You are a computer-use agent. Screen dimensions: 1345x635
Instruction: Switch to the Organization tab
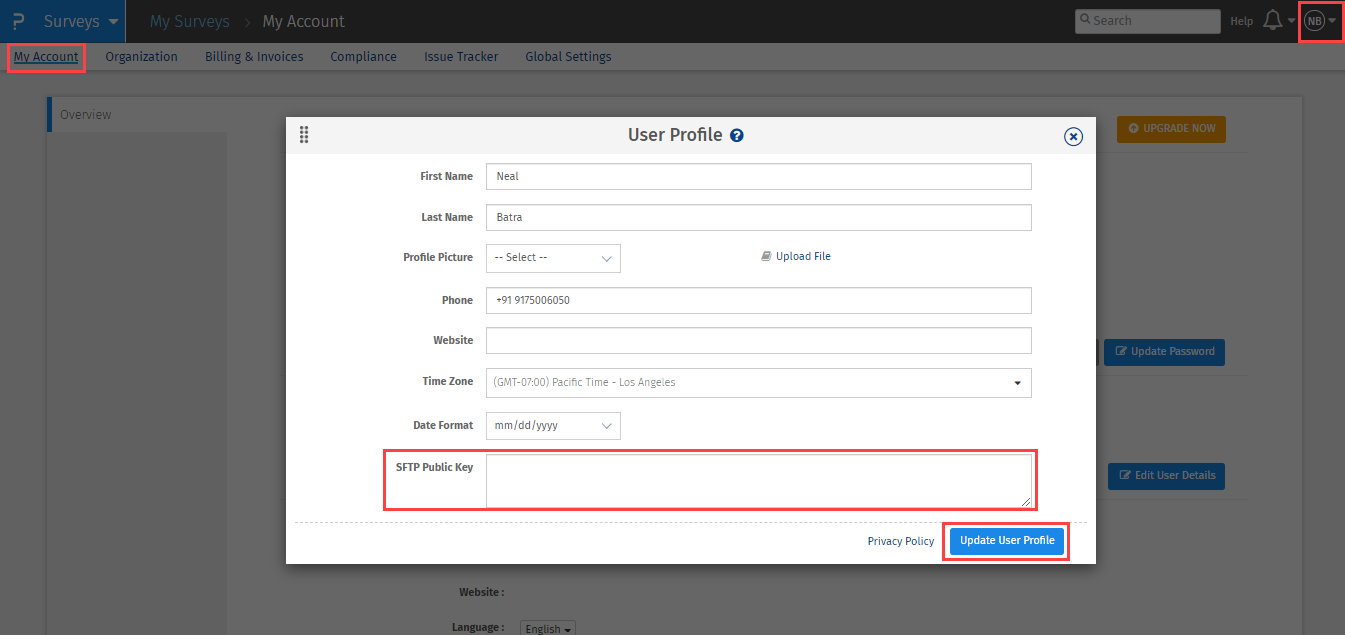point(141,57)
